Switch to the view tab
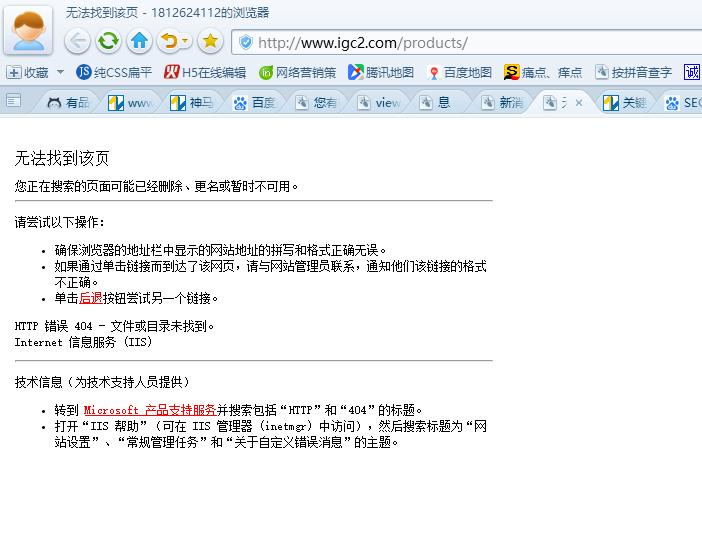 tap(378, 103)
